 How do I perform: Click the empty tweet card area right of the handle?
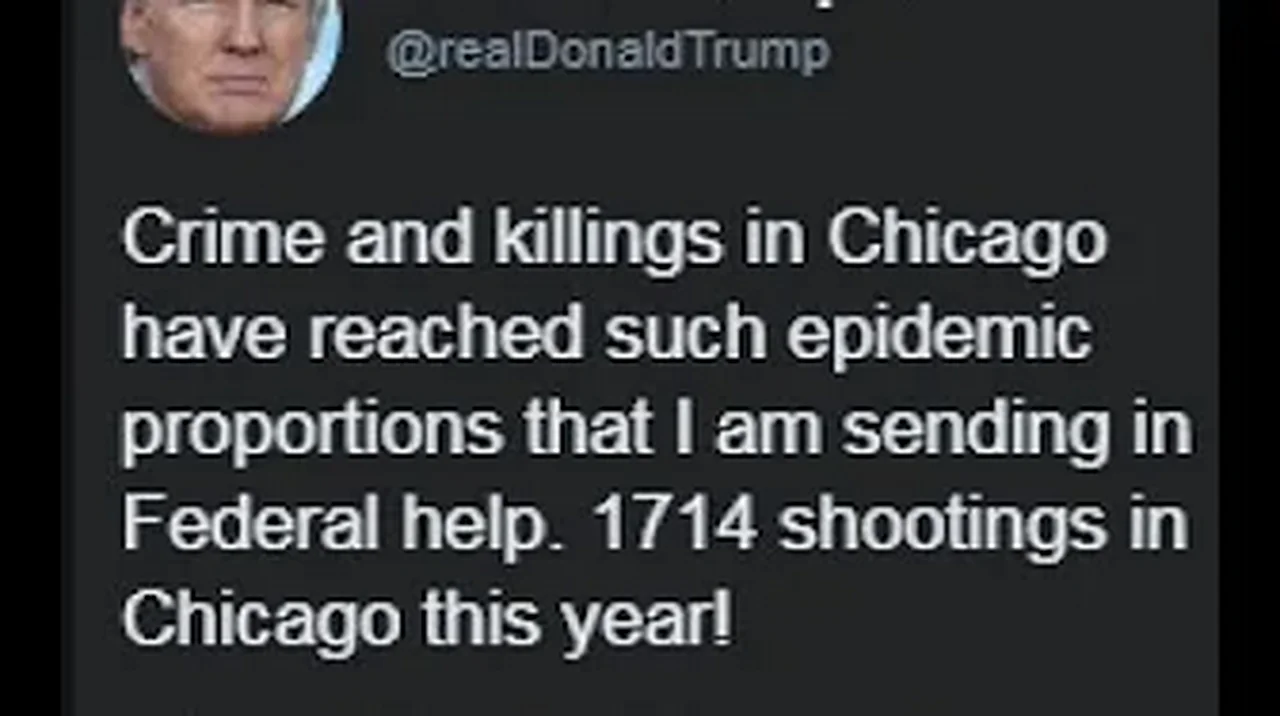[x=1020, y=55]
